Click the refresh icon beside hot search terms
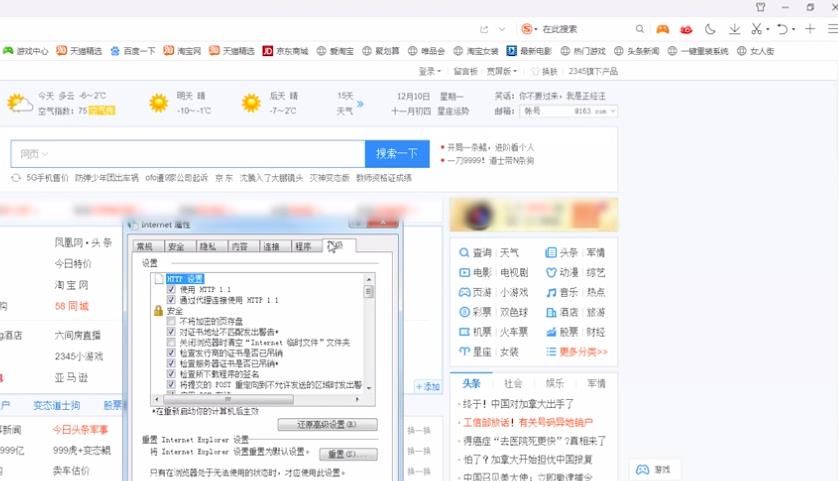This screenshot has width=838, height=481. coord(16,177)
